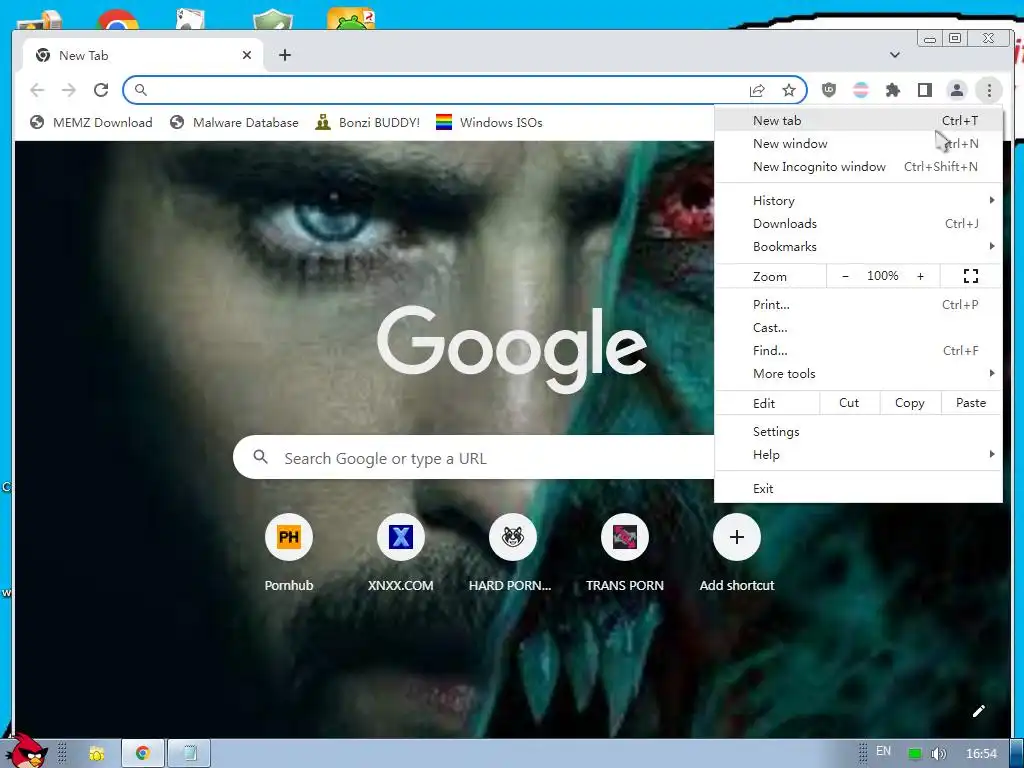Click the forward navigation arrow
The width and height of the screenshot is (1024, 768).
69,90
